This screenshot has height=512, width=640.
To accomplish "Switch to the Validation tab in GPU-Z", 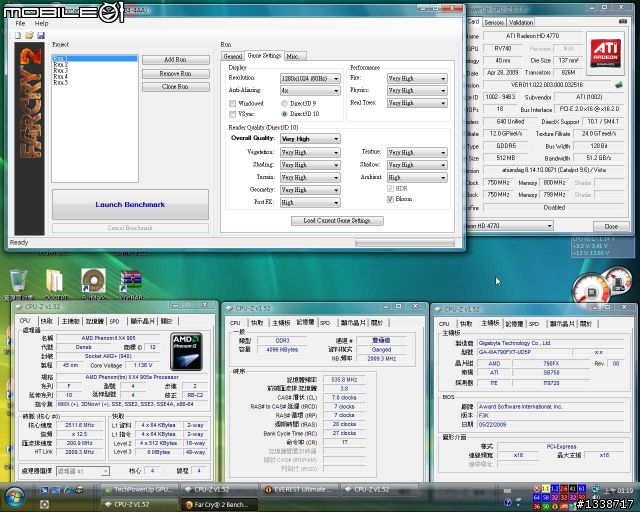I will tap(521, 22).
